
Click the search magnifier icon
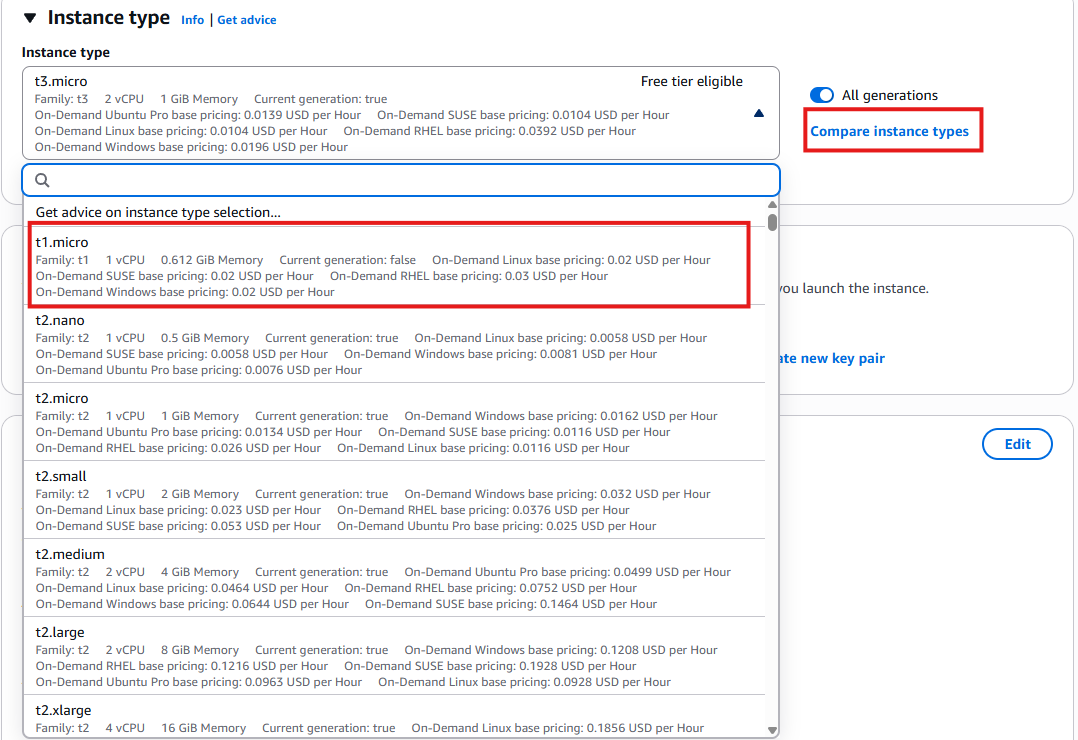42,180
